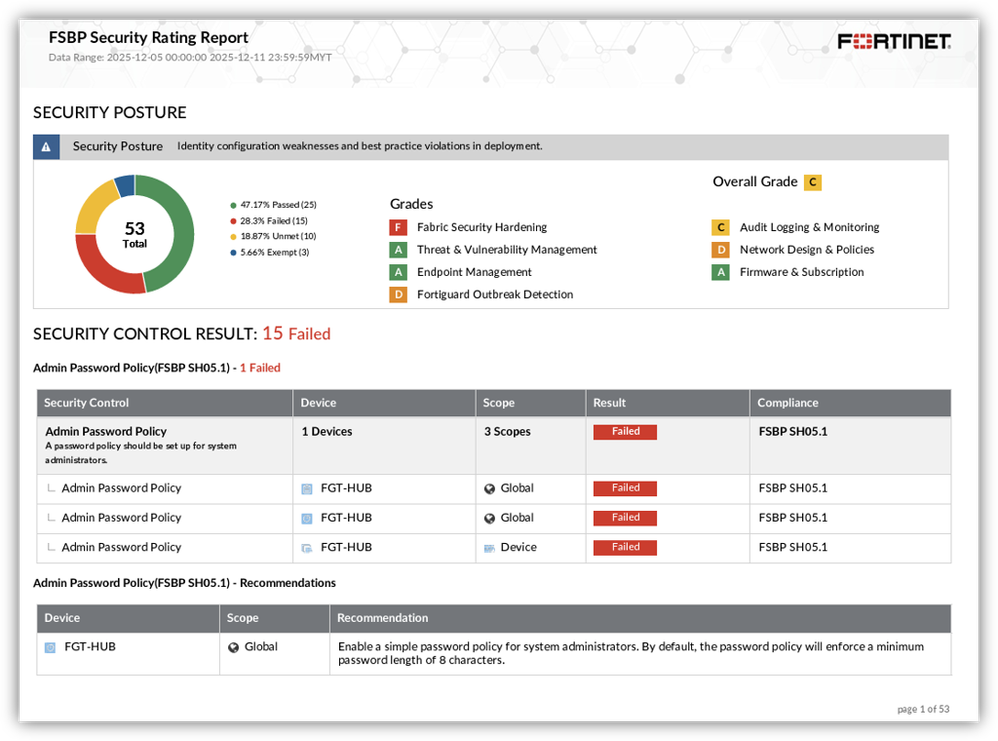Image resolution: width=998 pixels, height=741 pixels.
Task: Click the globe icon beside Global in Recommendations
Action: point(234,647)
